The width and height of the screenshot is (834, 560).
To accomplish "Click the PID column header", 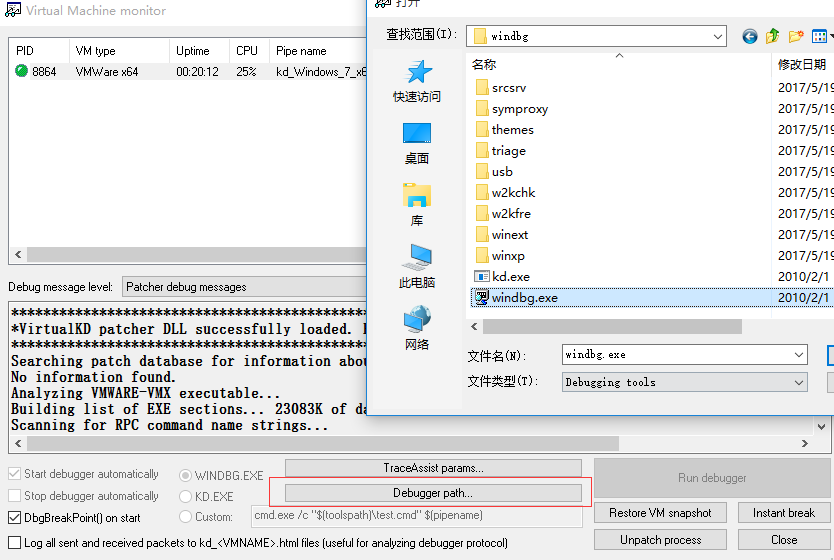I will point(39,51).
